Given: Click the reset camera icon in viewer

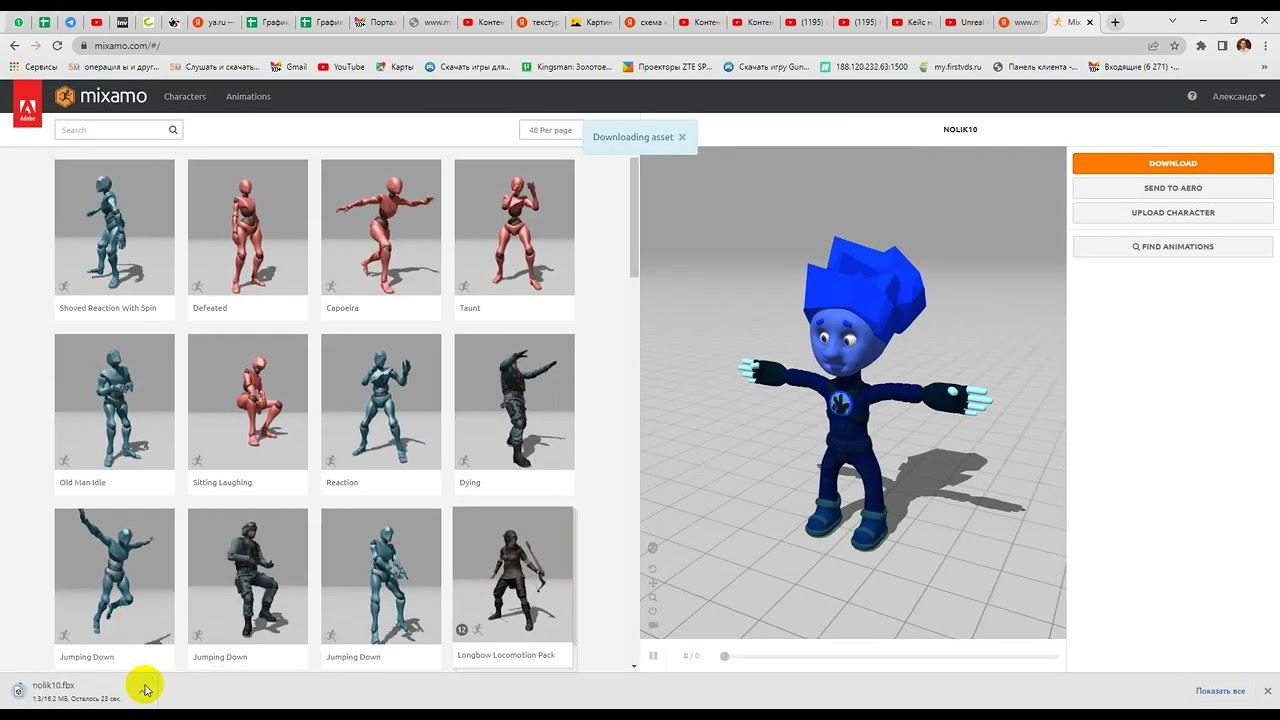Looking at the screenshot, I should tap(653, 611).
